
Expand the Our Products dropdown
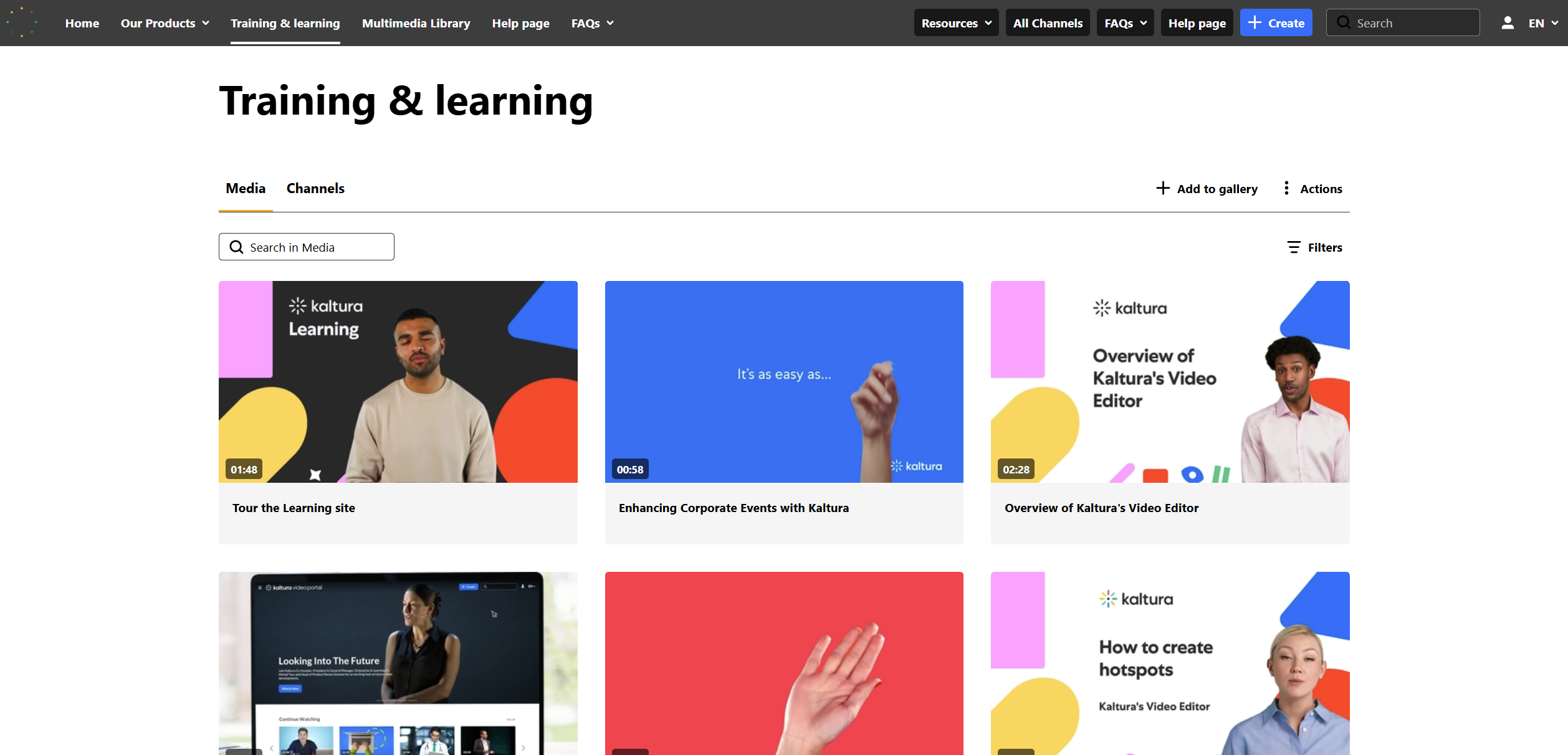(165, 23)
